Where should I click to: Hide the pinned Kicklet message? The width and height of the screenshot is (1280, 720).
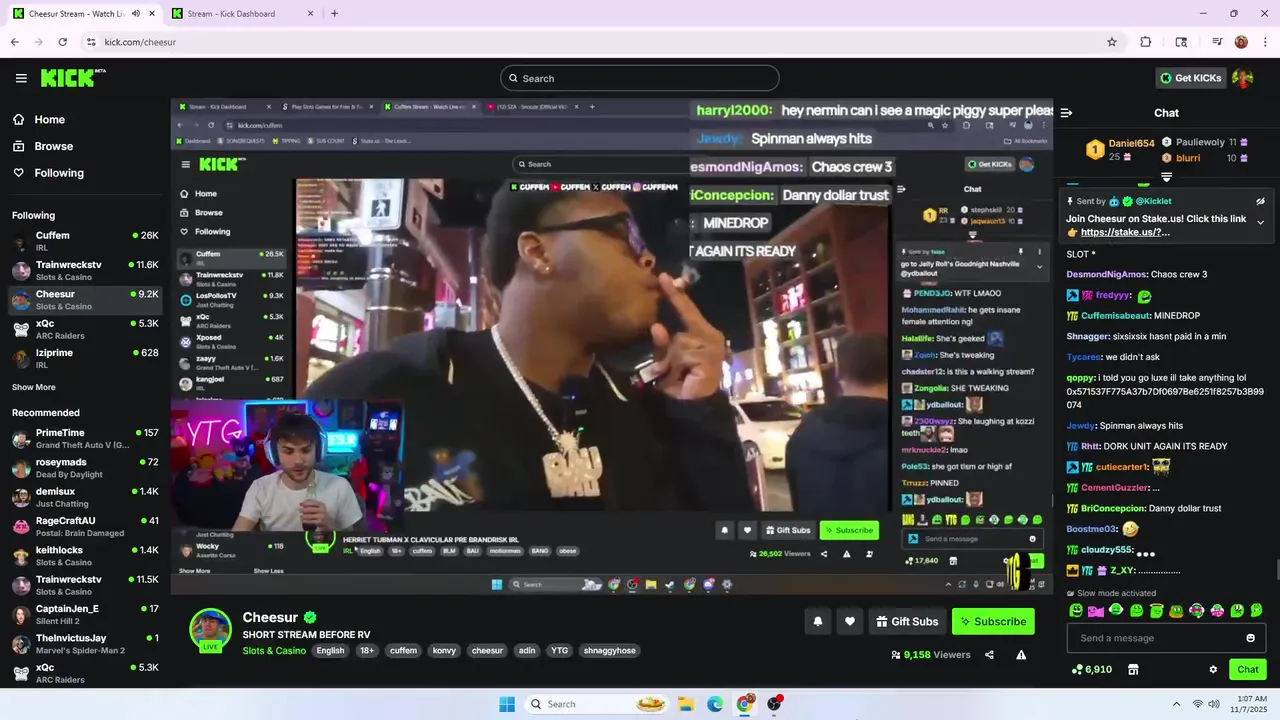click(x=1261, y=201)
